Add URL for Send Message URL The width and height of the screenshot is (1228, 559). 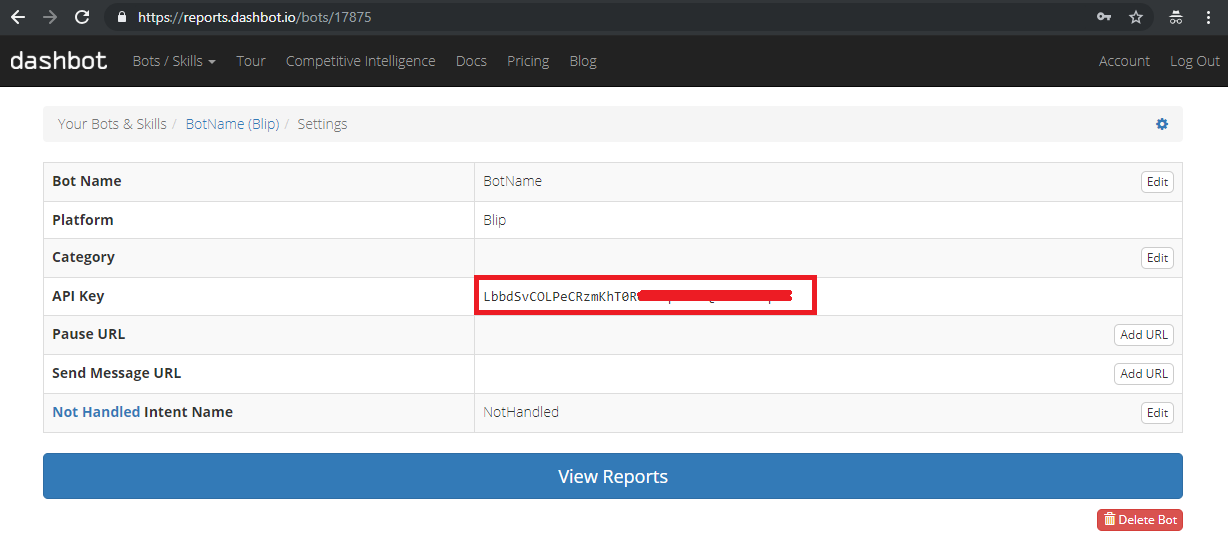click(1144, 374)
